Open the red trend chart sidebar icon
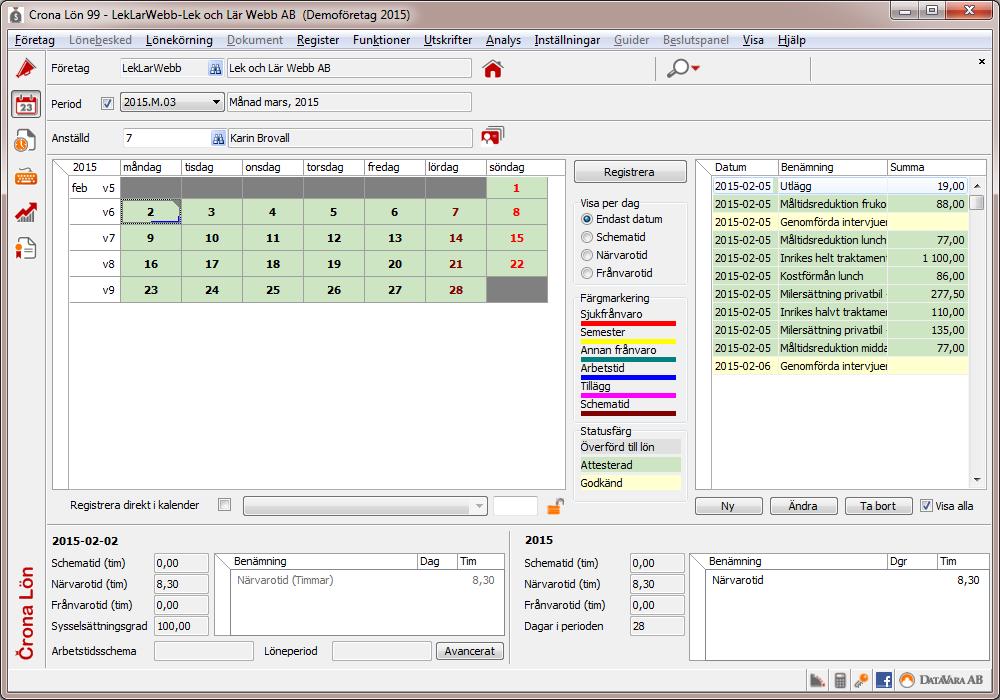Image resolution: width=1000 pixels, height=700 pixels. coord(26,212)
